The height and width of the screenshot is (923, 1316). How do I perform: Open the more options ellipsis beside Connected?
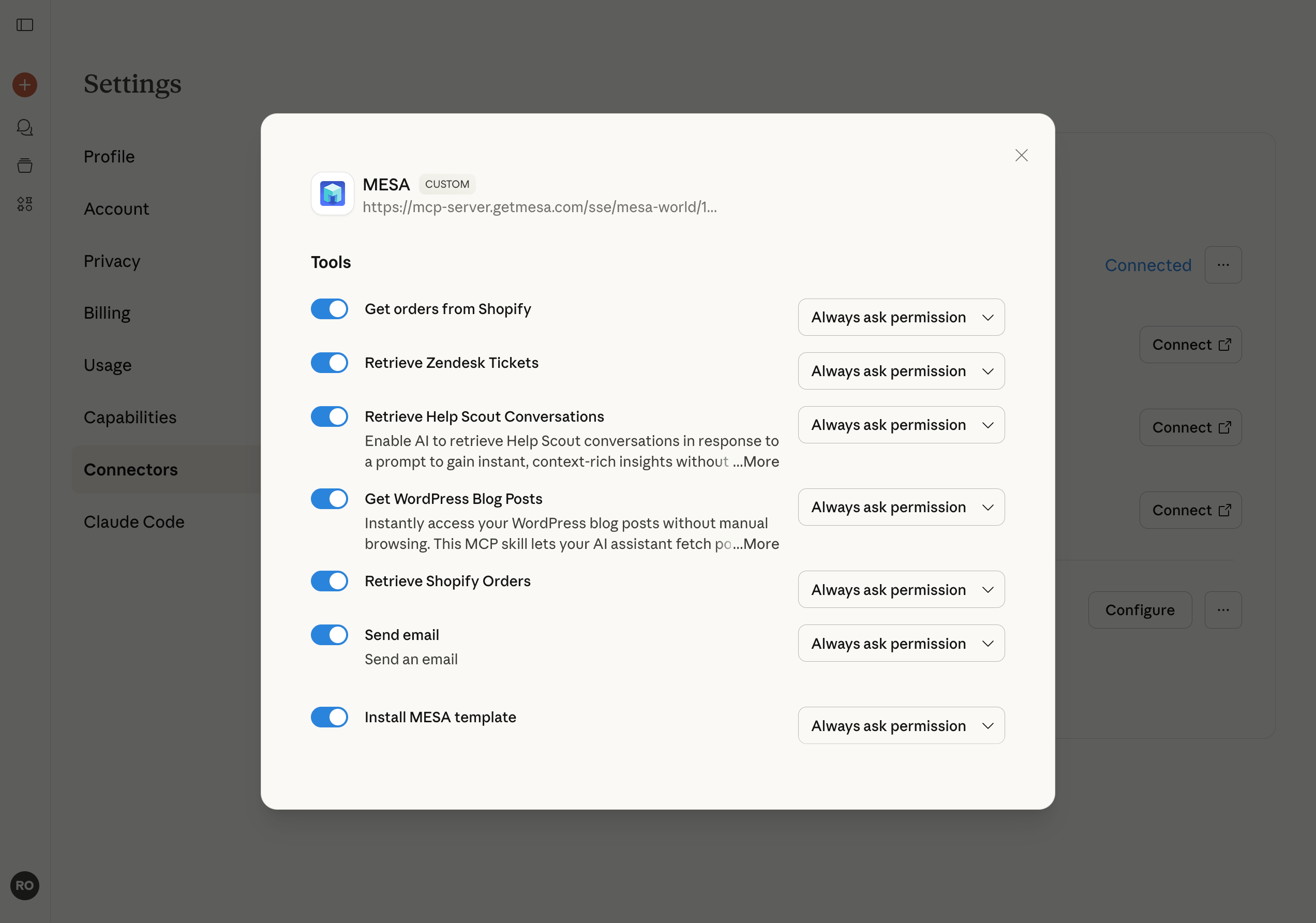(x=1223, y=265)
